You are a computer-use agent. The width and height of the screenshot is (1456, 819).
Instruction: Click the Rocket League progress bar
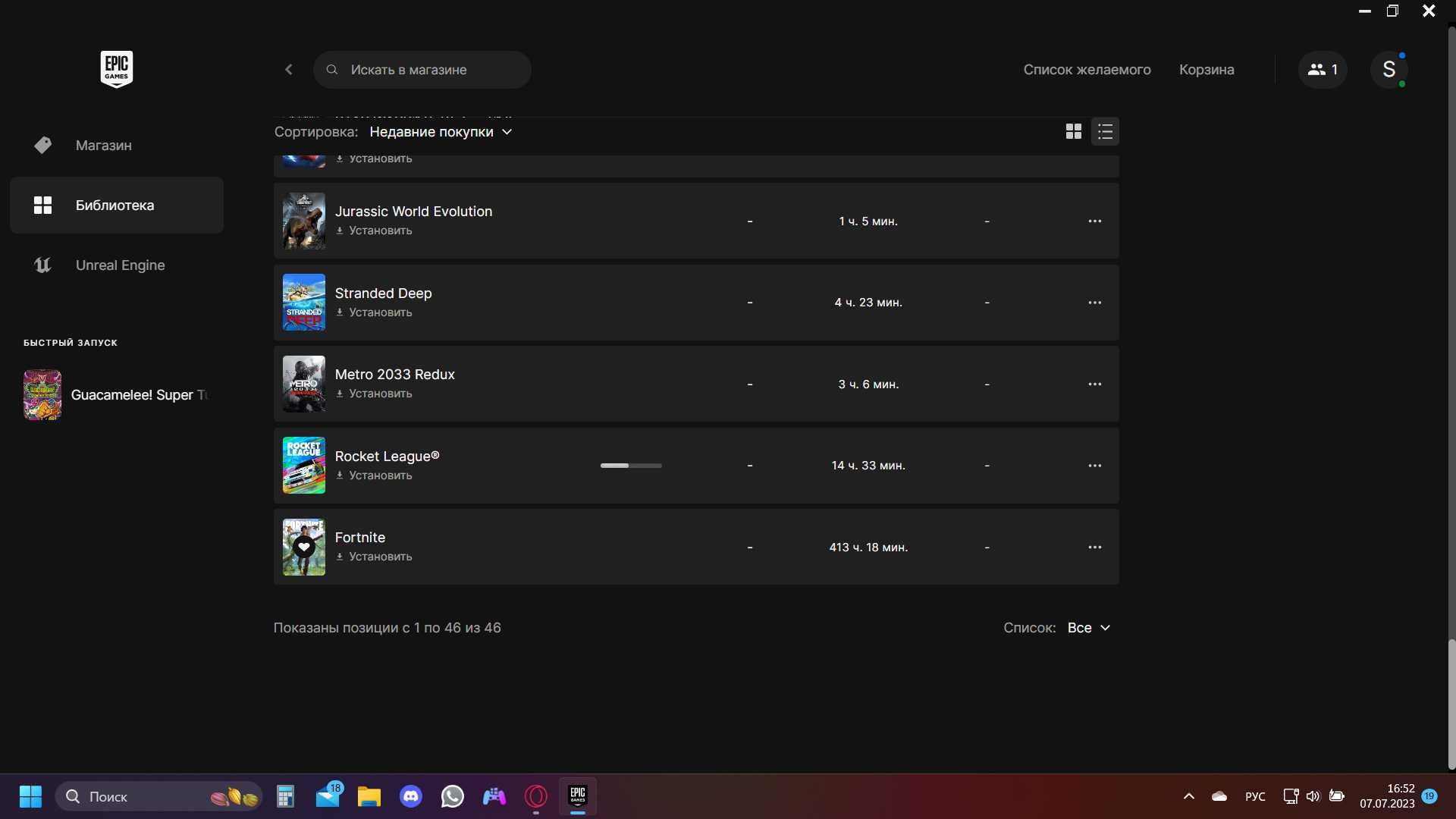coord(631,466)
